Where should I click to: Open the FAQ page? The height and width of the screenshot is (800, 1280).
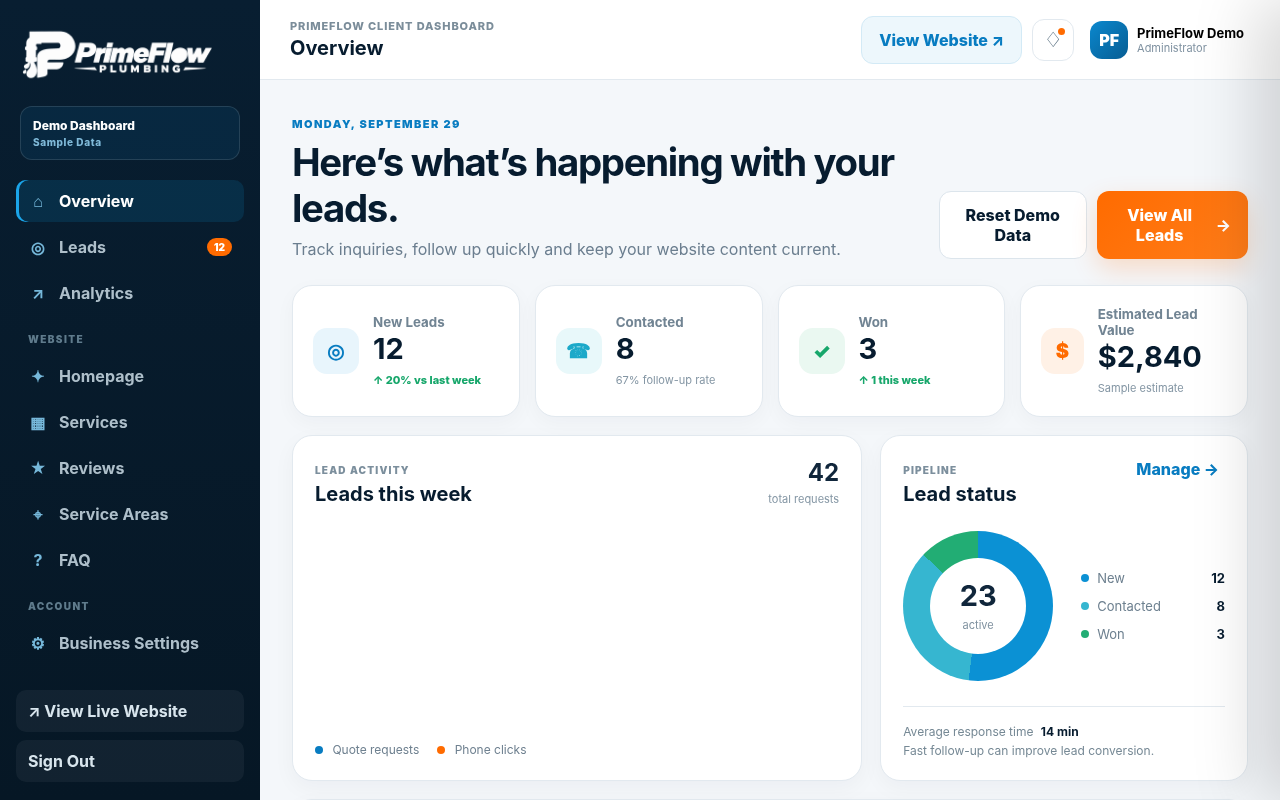click(130, 560)
